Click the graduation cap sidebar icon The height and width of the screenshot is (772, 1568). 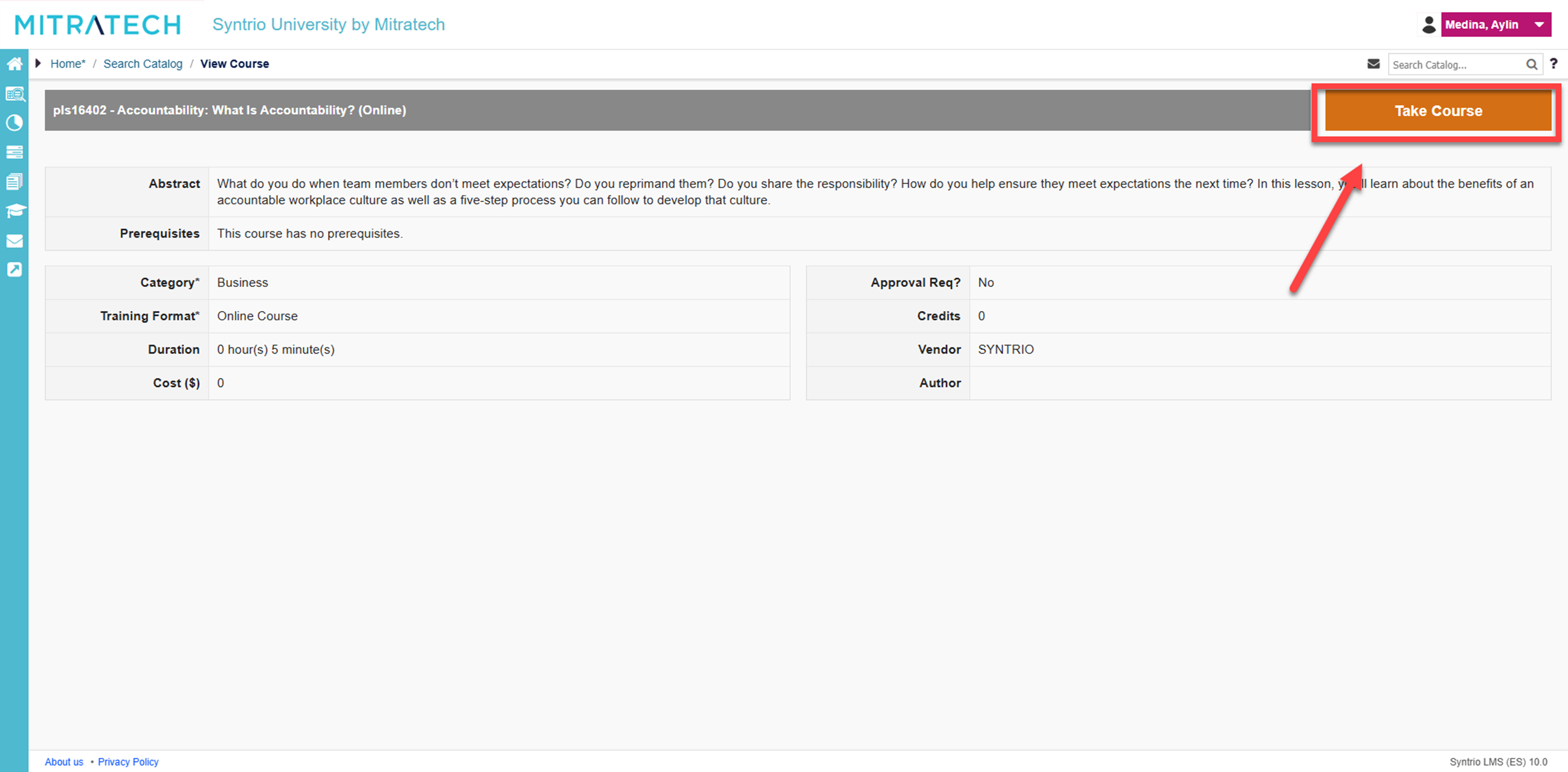tap(15, 211)
